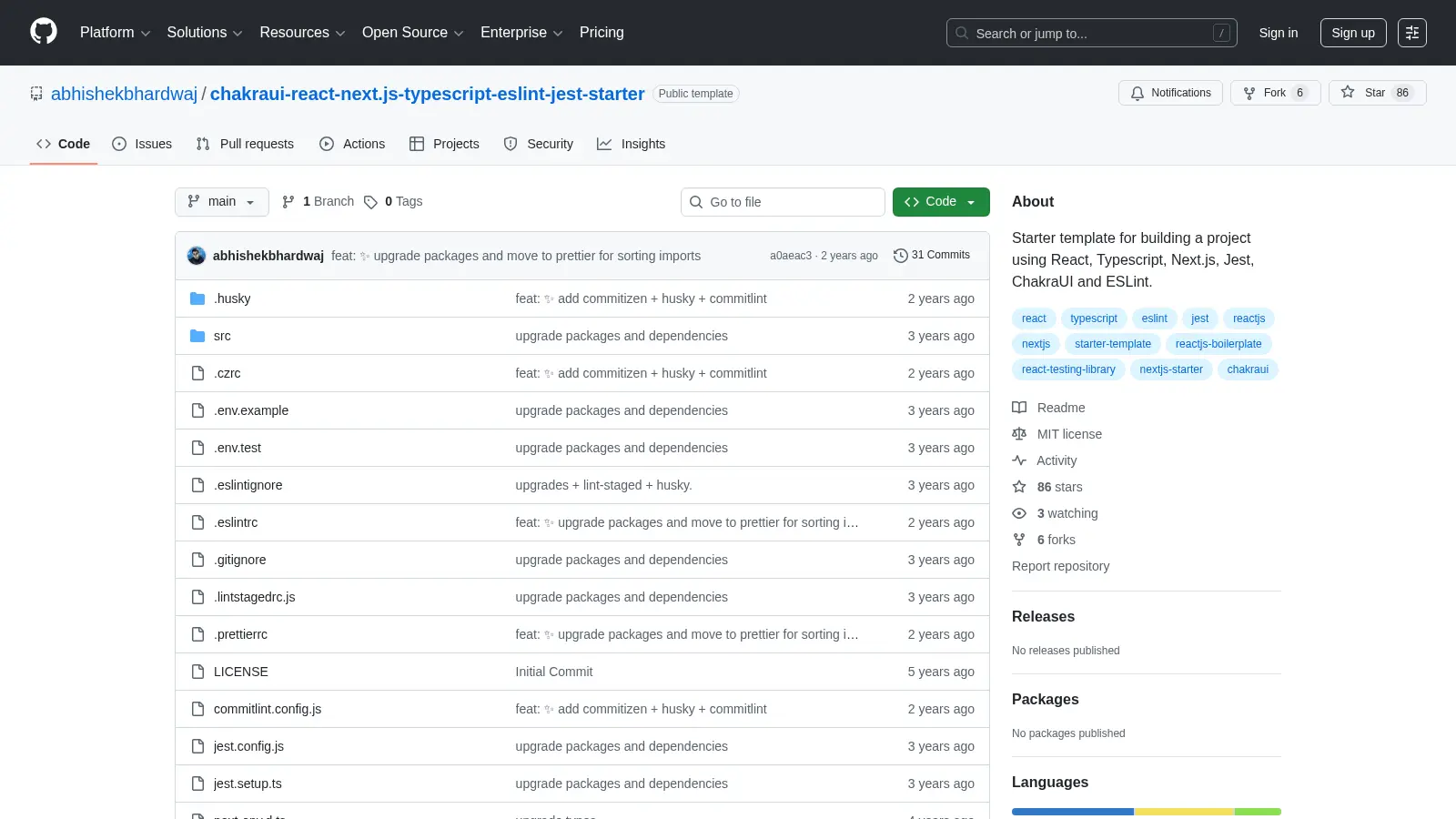1456x819 pixels.
Task: Click the reactjs-boilerplate topic tag
Action: coord(1218,344)
